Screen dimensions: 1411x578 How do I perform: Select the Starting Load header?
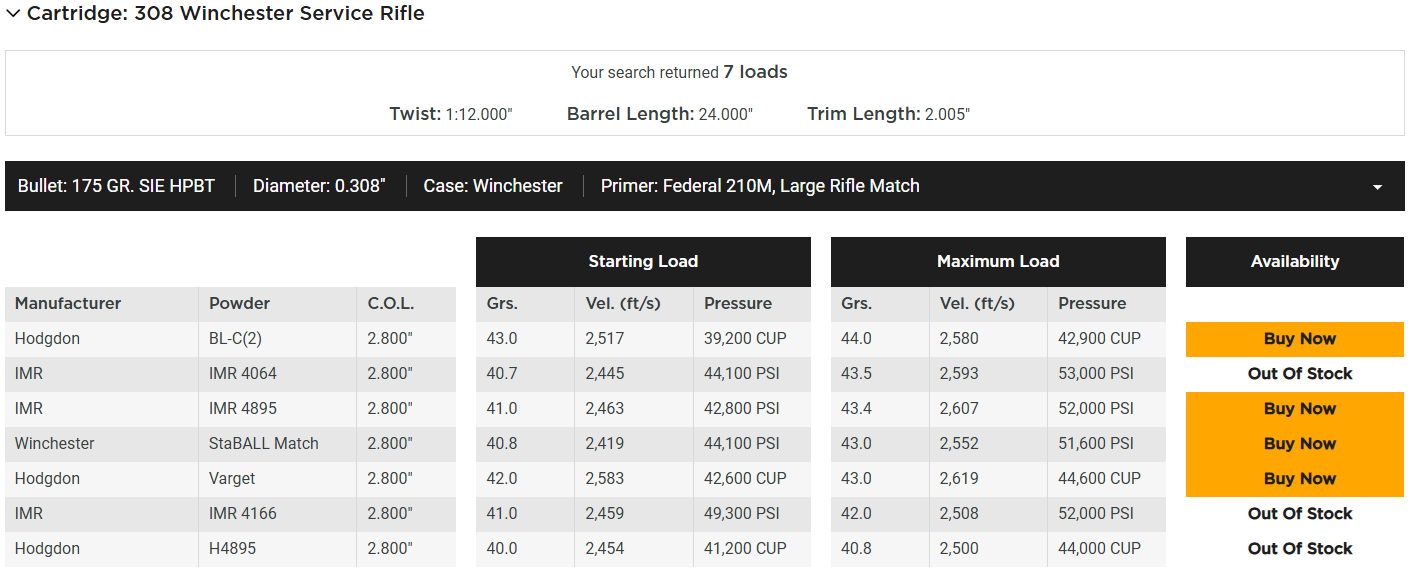point(643,262)
